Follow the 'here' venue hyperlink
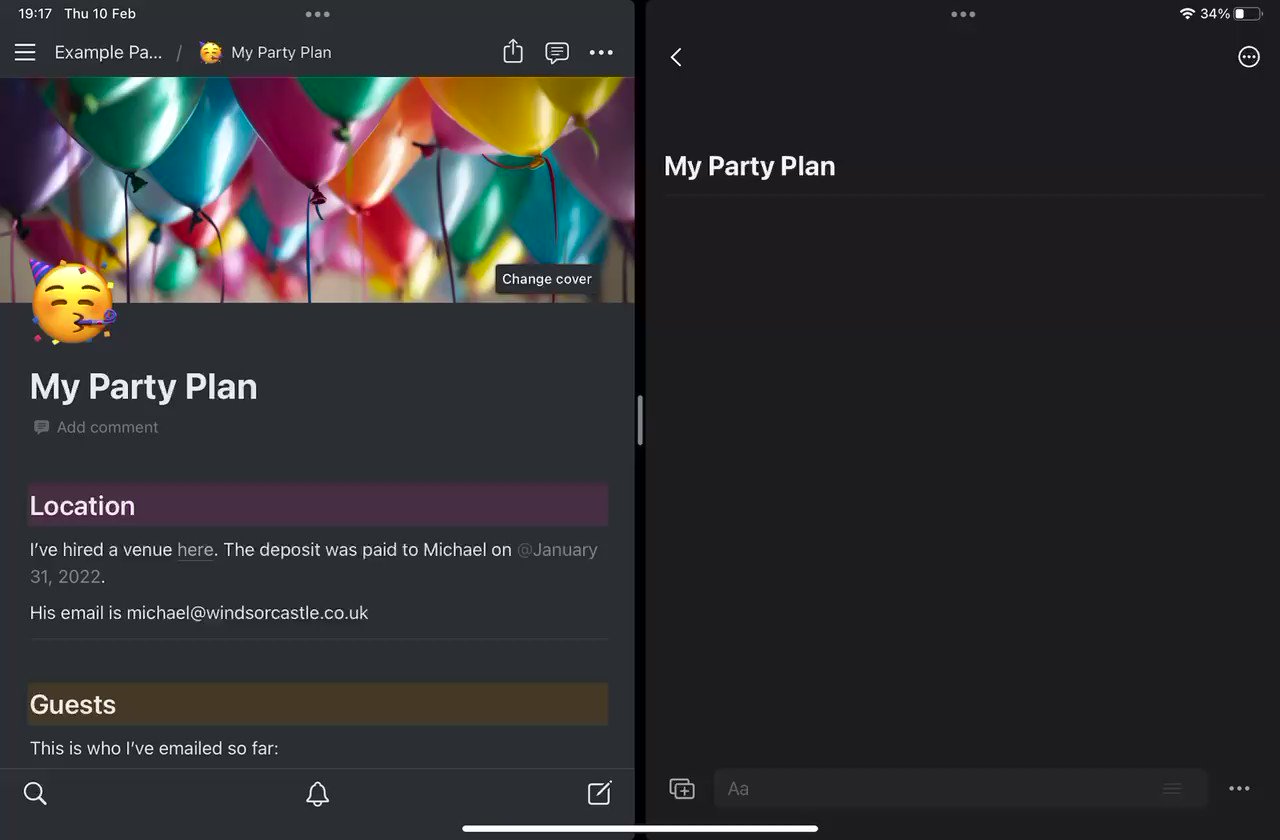The image size is (1280, 840). pos(195,549)
